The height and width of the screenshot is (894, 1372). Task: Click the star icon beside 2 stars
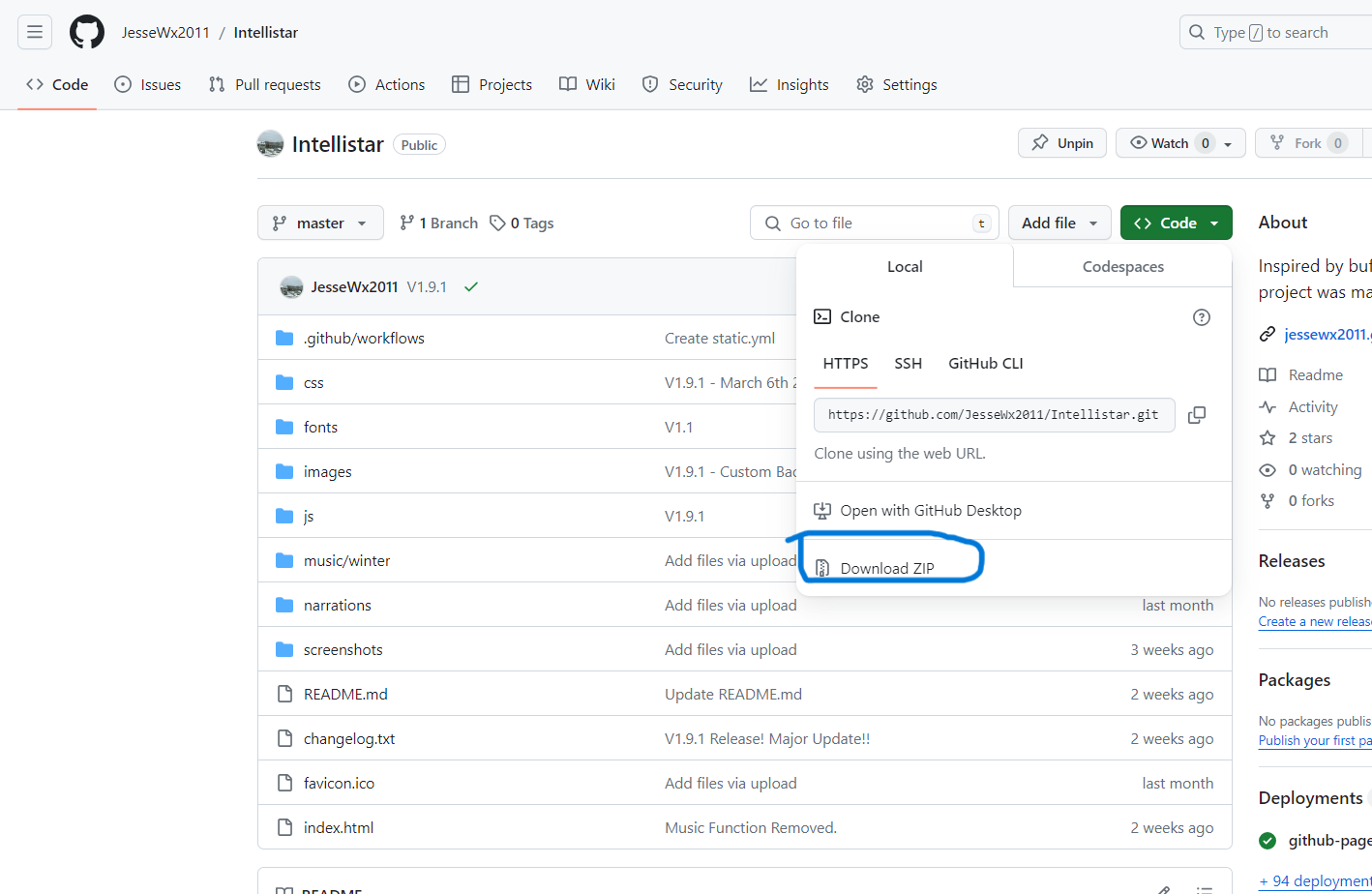coord(1268,438)
